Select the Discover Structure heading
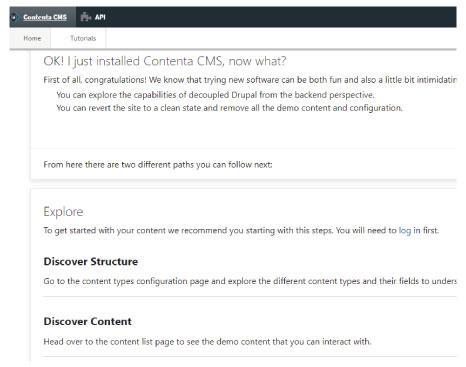Viewport: 466px width, 367px height. click(91, 262)
